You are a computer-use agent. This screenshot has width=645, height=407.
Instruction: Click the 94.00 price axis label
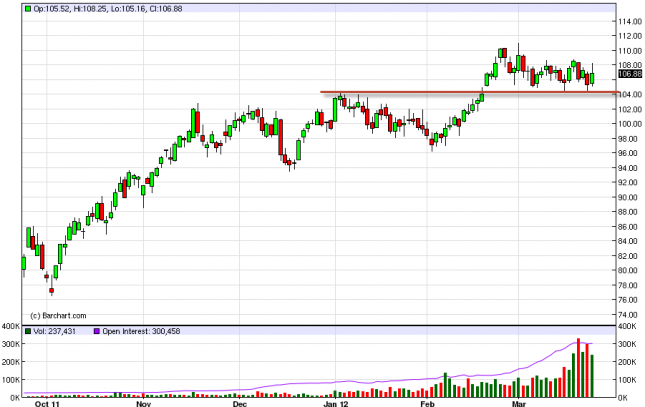pos(630,168)
